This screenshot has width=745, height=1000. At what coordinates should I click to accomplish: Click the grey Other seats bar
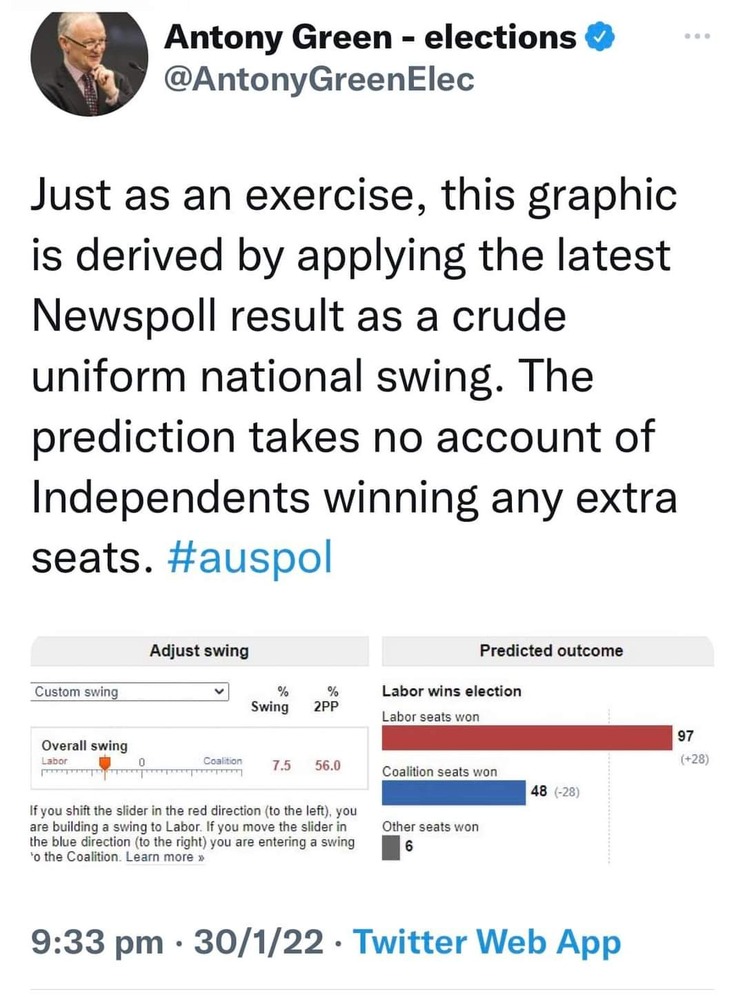[x=391, y=847]
